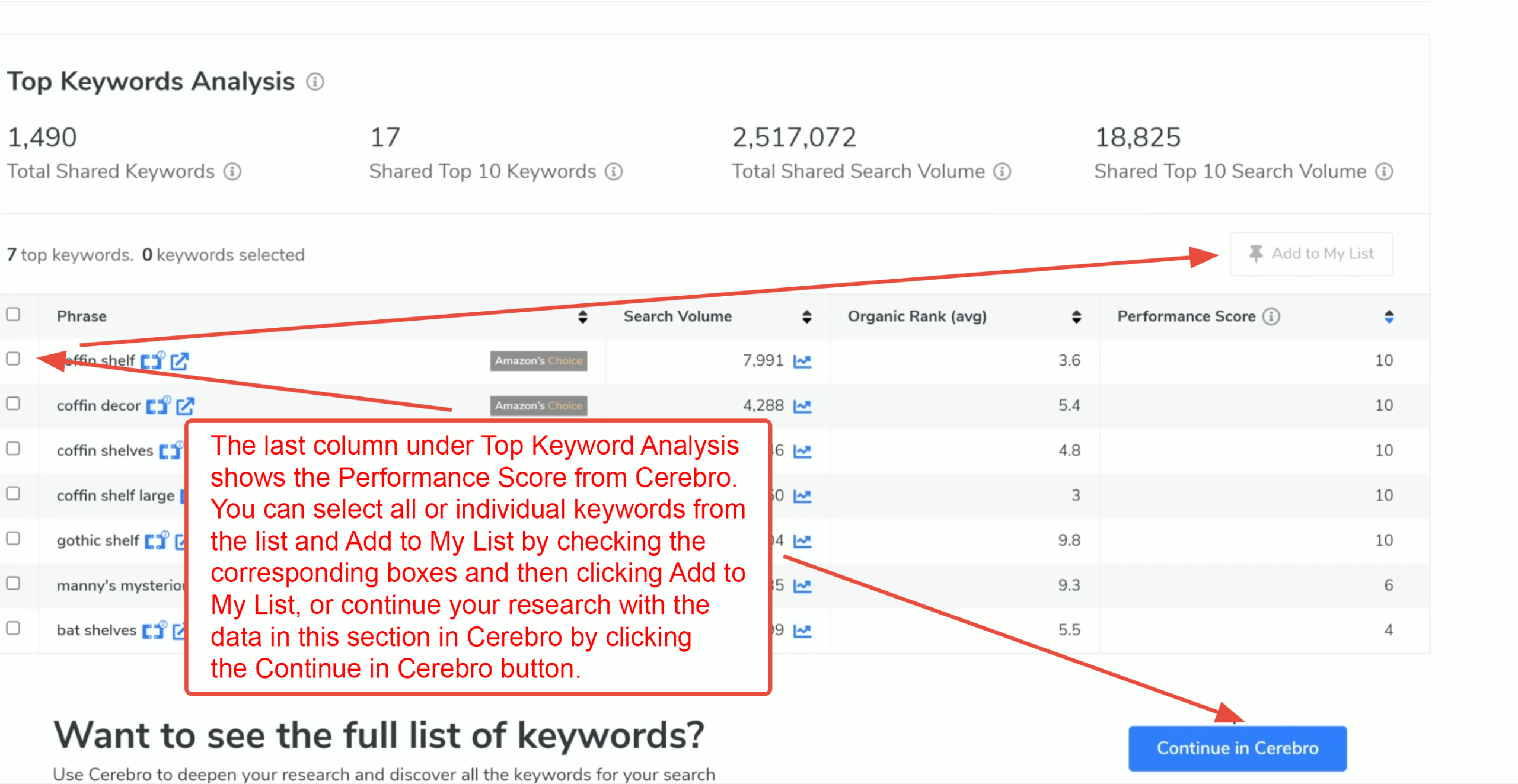Tick the bat shelves row checkbox
The image size is (1518, 784).
(x=13, y=628)
